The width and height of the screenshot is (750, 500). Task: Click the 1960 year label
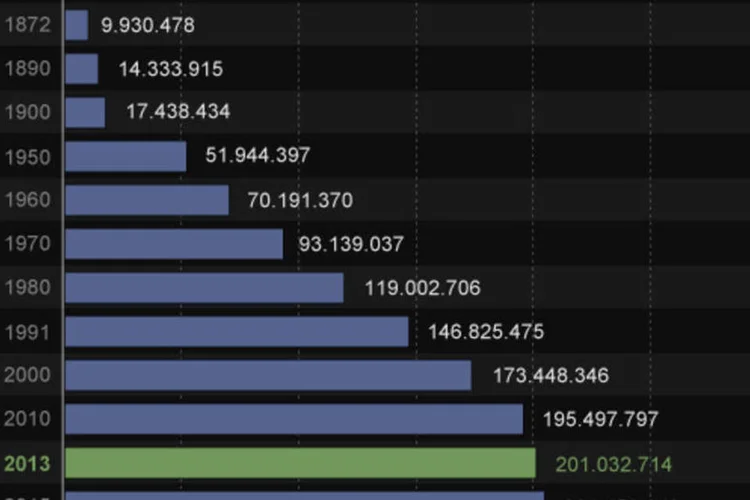28,200
